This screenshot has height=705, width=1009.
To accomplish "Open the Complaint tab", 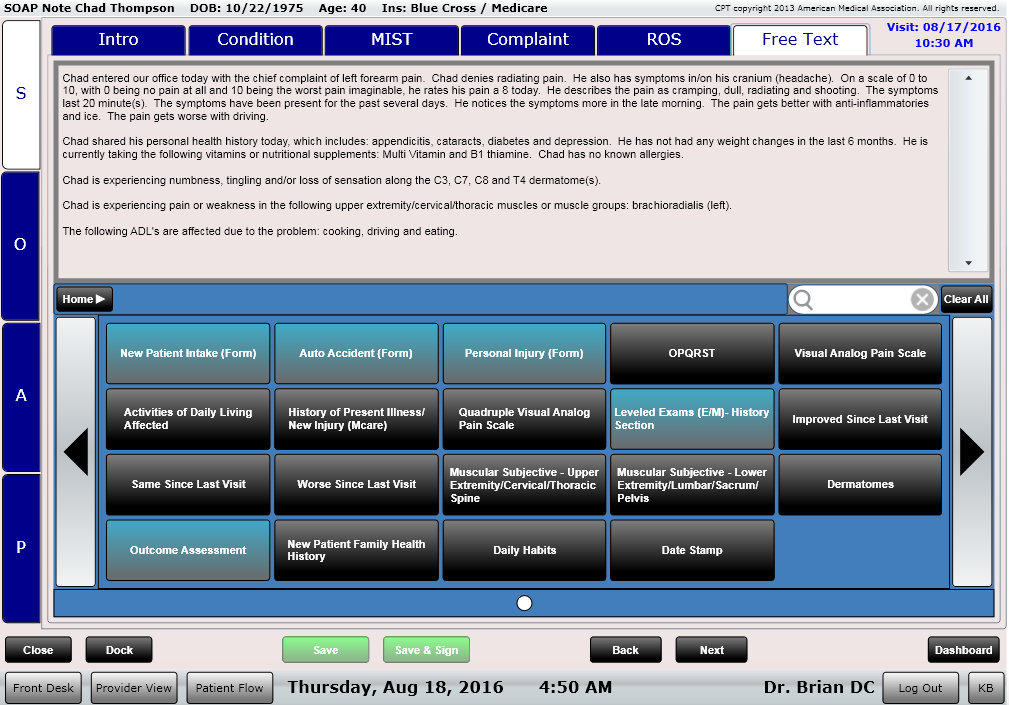I will tap(527, 40).
